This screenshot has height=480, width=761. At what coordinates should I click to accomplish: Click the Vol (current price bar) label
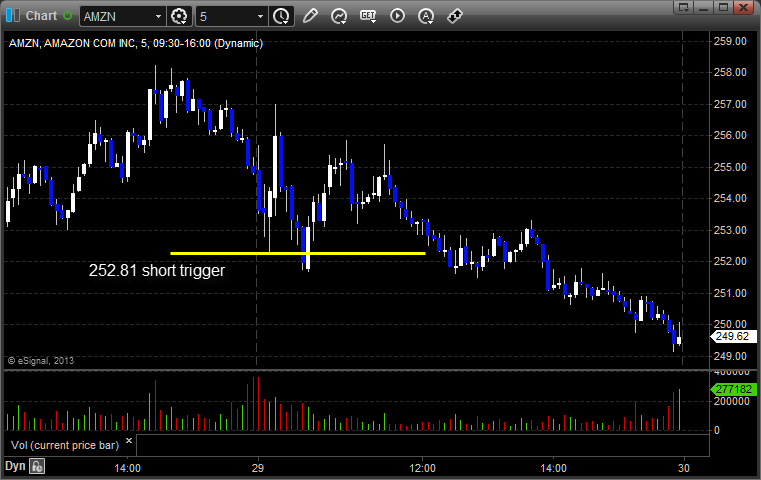65,445
